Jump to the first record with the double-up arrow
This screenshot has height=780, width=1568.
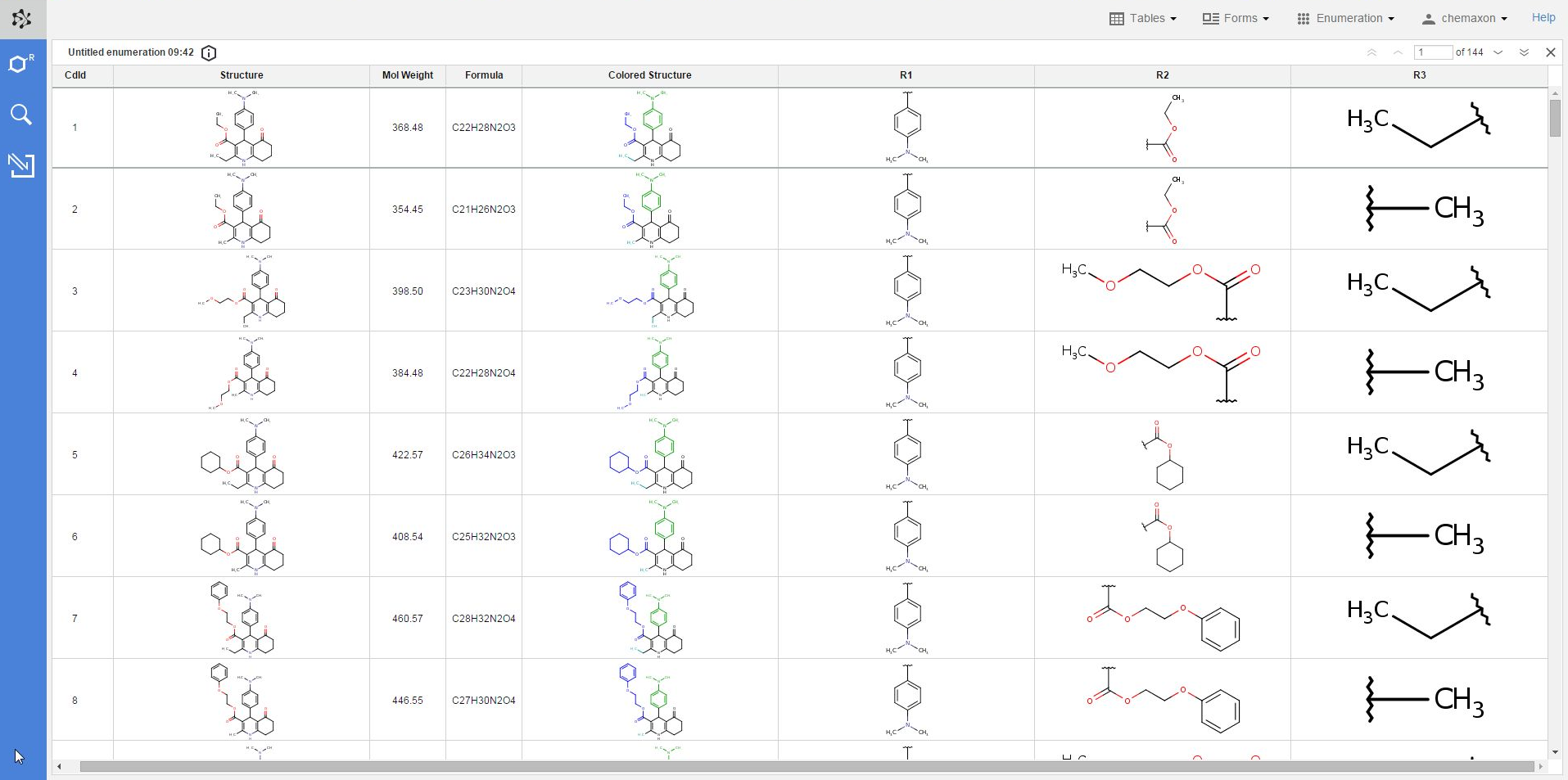(1371, 52)
